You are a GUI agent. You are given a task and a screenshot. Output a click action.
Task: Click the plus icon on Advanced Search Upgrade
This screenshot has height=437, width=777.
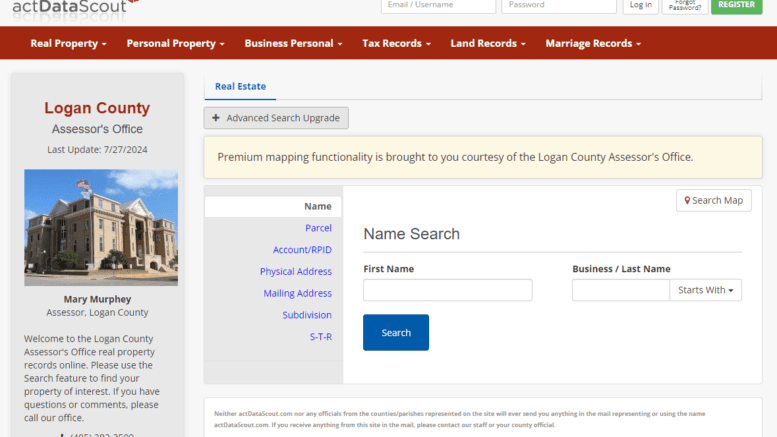216,118
